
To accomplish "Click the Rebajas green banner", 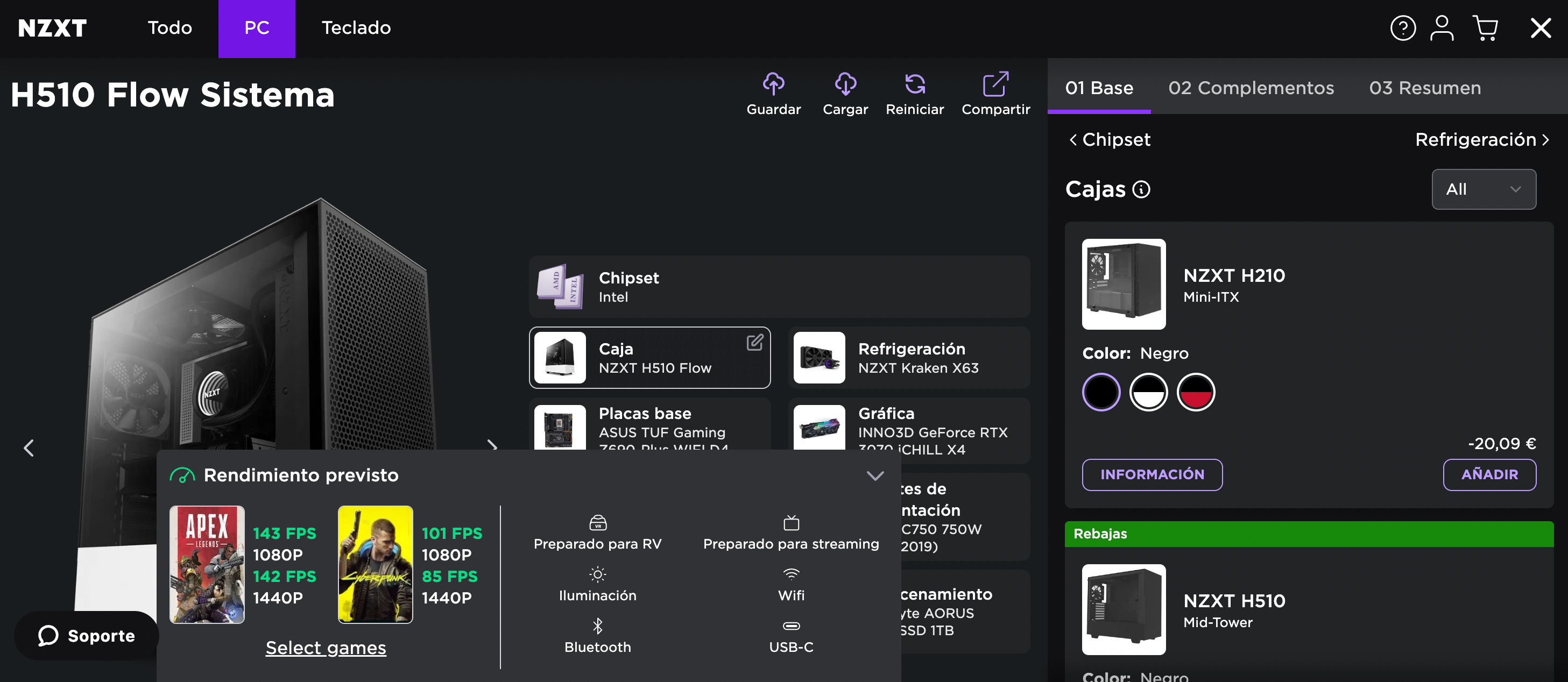I will 1309,534.
